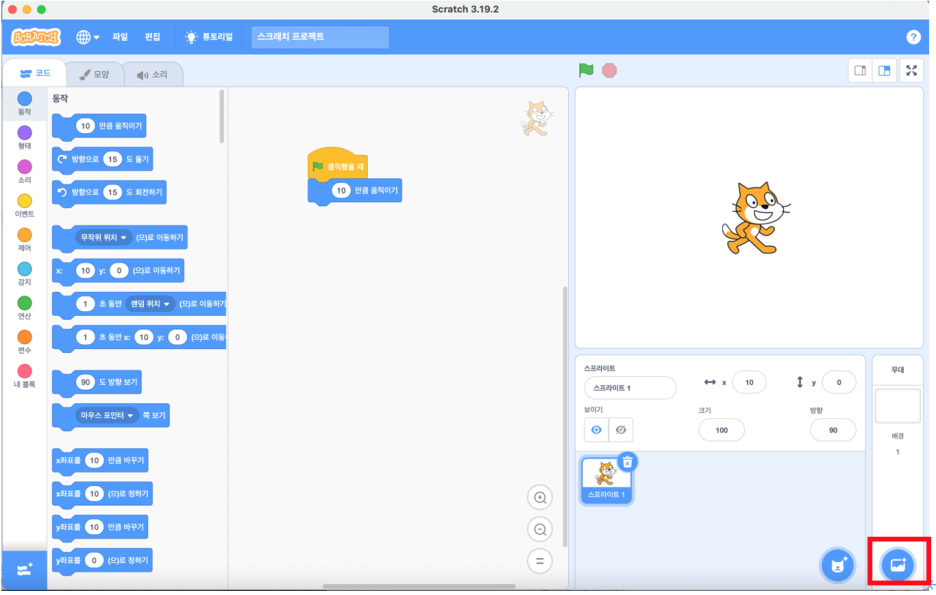Image resolution: width=936 pixels, height=595 pixels.
Task: Click the 방향 direction field 90
Action: [833, 430]
